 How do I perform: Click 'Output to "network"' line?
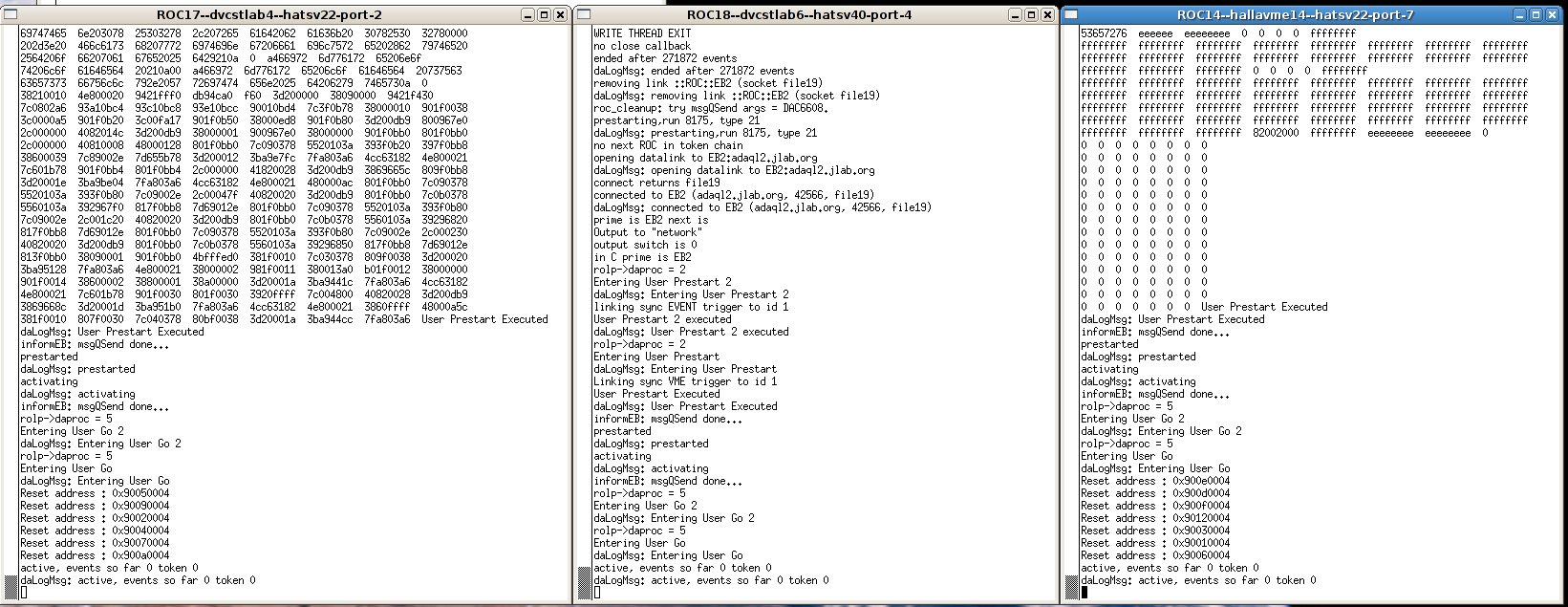[648, 232]
